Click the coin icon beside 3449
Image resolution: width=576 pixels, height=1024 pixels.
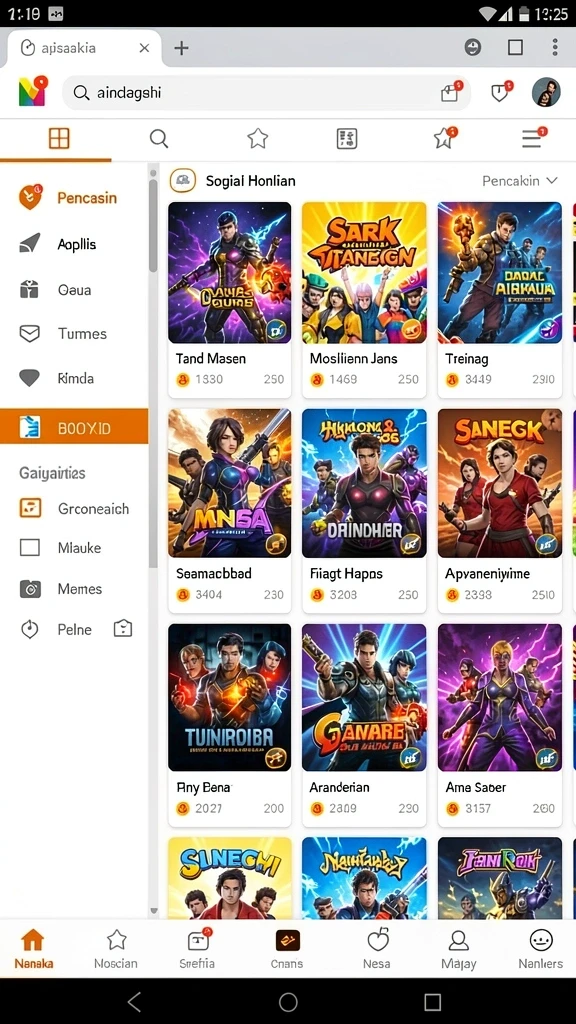click(x=452, y=379)
